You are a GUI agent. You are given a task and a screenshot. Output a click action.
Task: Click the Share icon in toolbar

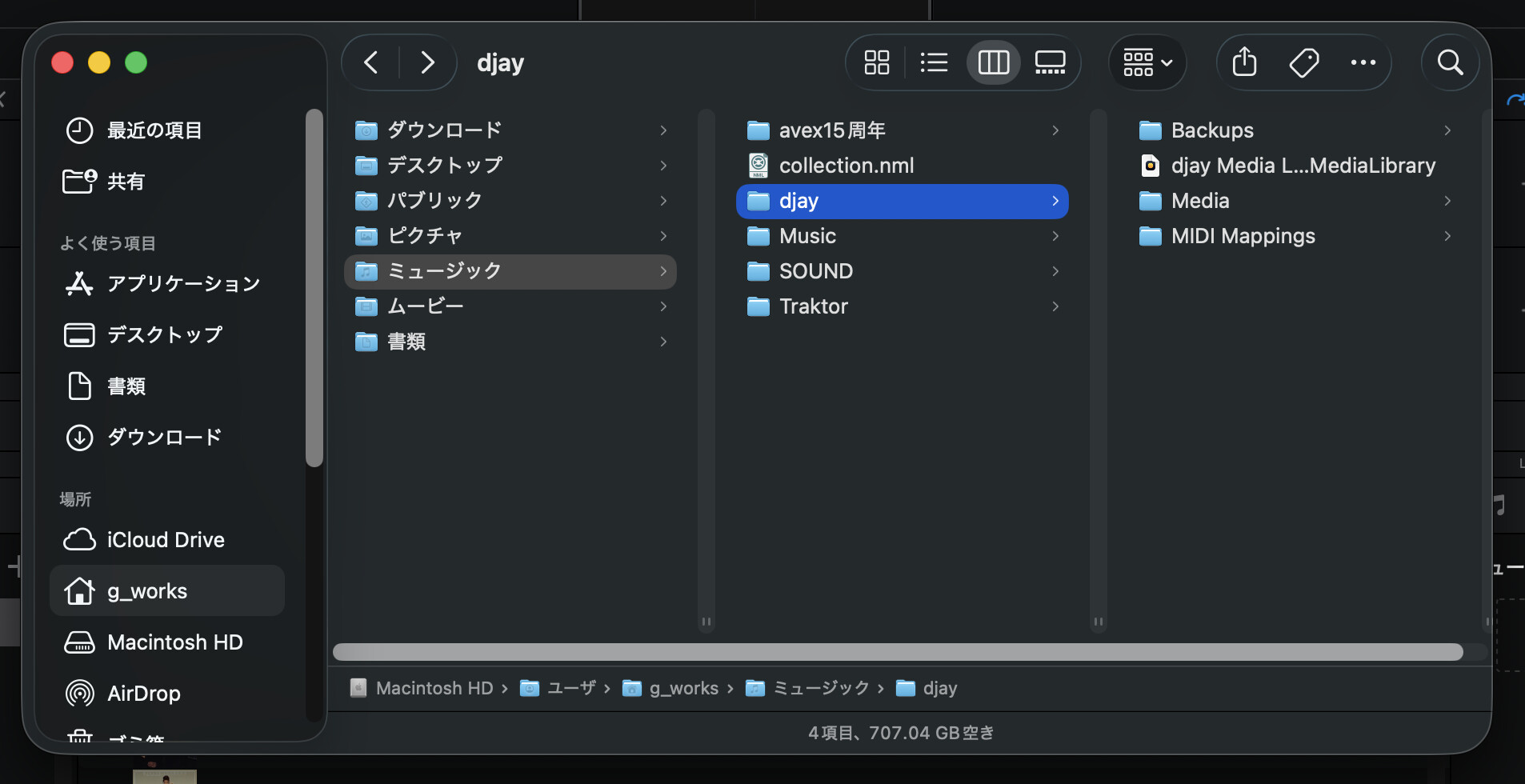click(x=1244, y=62)
